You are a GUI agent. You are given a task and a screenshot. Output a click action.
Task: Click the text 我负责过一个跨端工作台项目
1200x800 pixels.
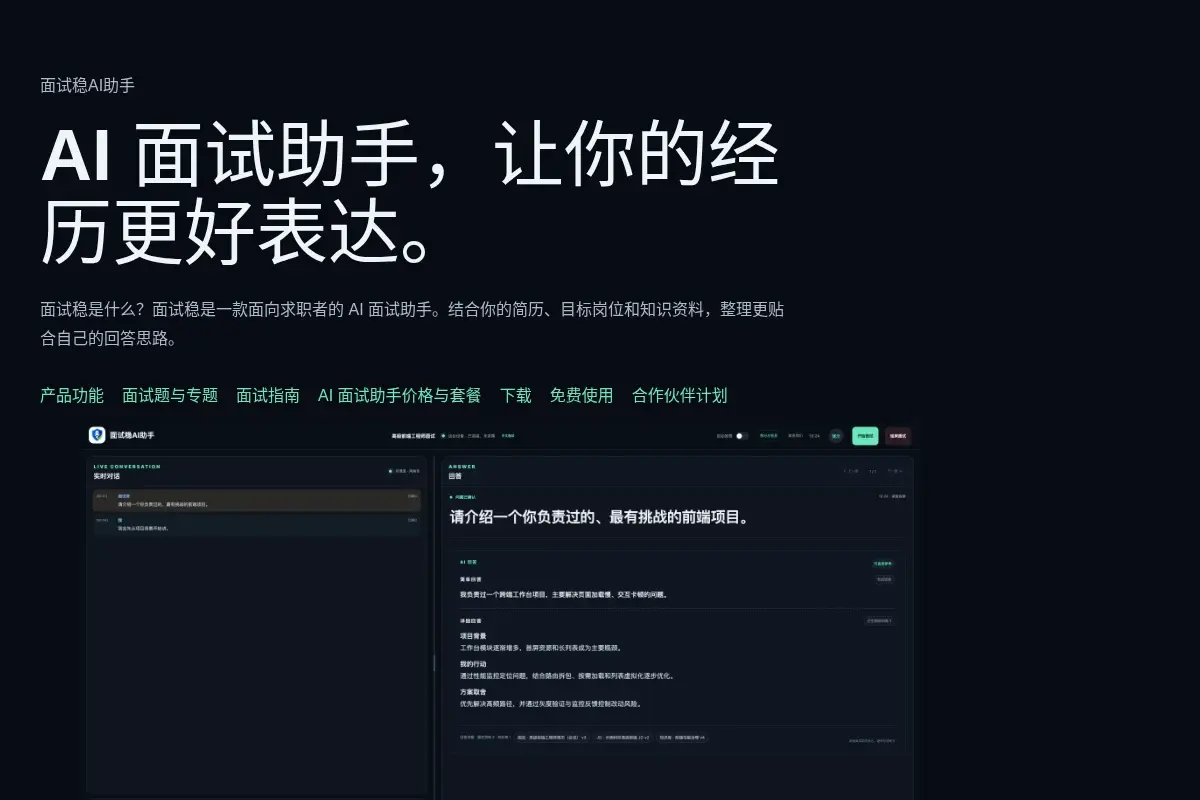563,594
